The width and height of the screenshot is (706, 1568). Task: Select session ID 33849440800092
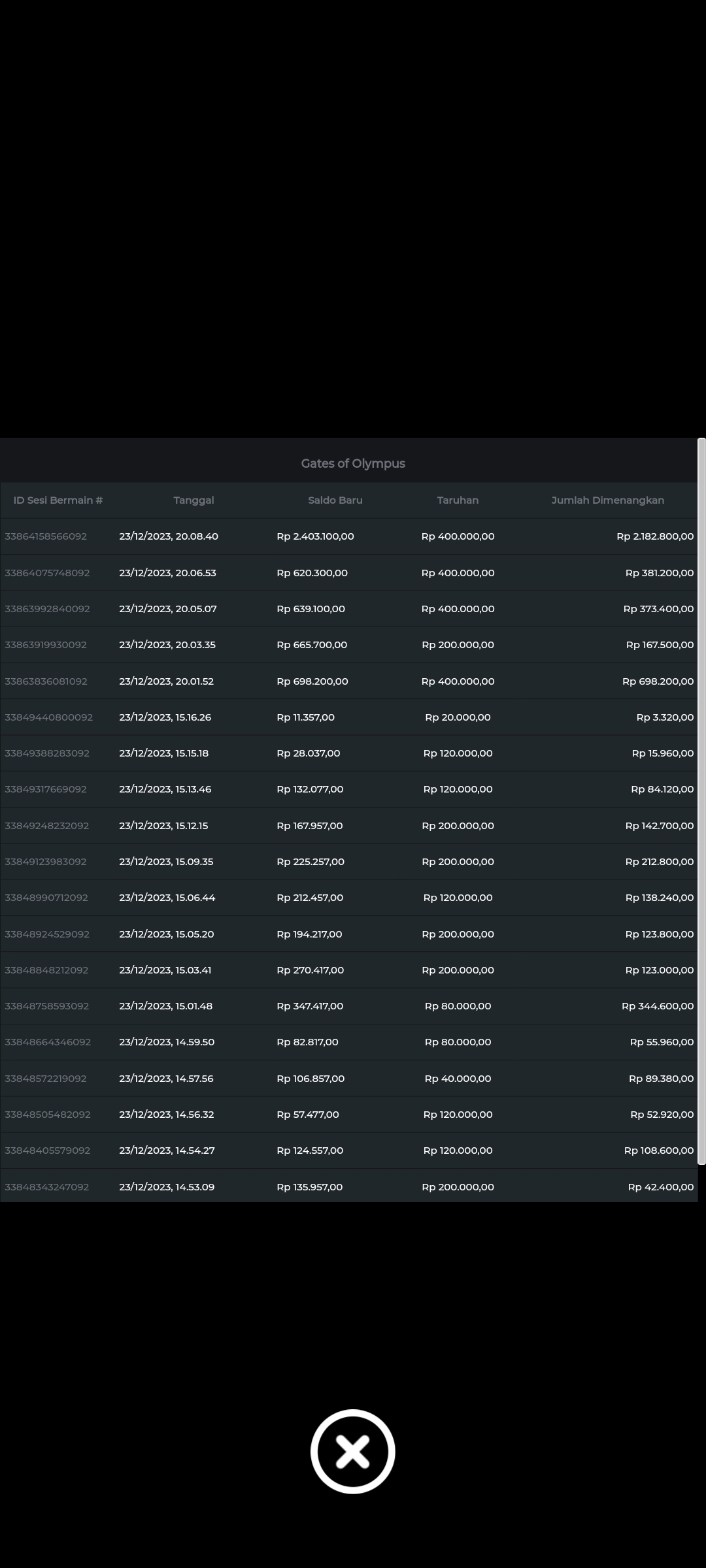[x=48, y=717]
